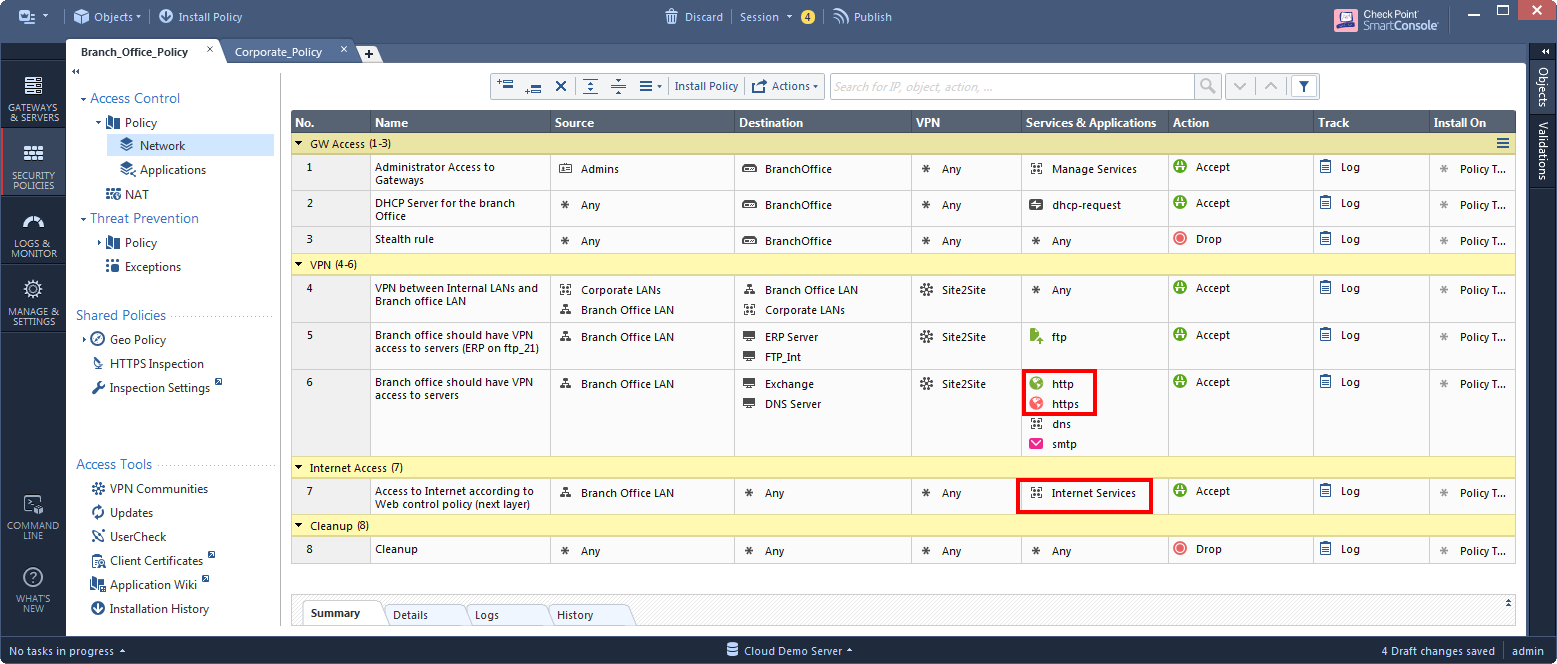The width and height of the screenshot is (1557, 664).
Task: Click Install Policy in top bar
Action: coord(200,16)
